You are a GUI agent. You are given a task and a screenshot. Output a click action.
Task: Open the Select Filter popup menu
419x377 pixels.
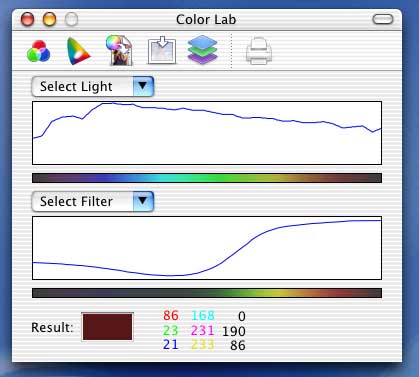point(93,201)
